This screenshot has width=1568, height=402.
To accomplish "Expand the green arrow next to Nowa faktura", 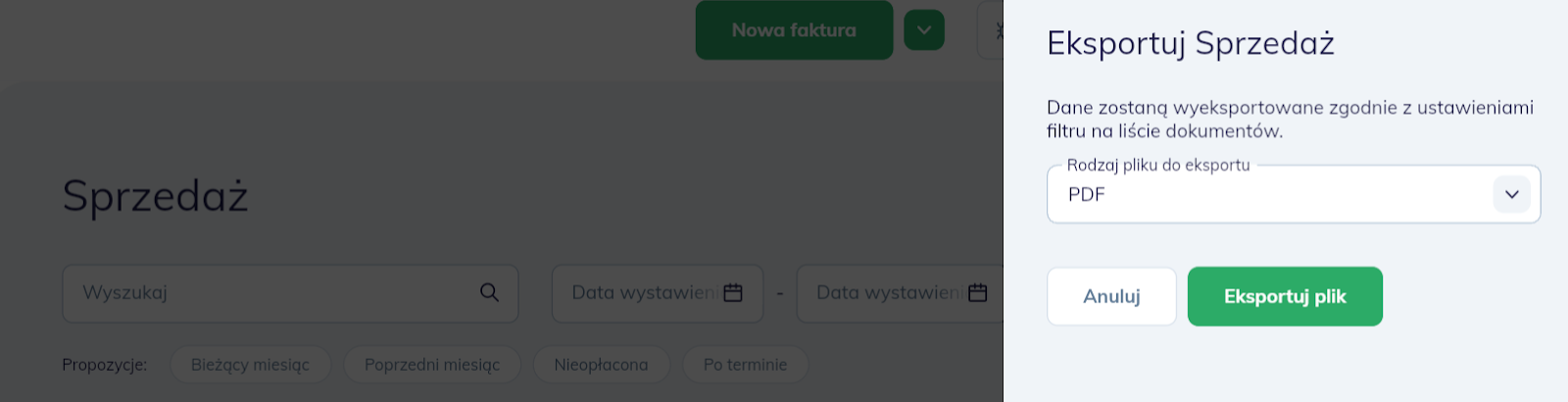I will 924,30.
